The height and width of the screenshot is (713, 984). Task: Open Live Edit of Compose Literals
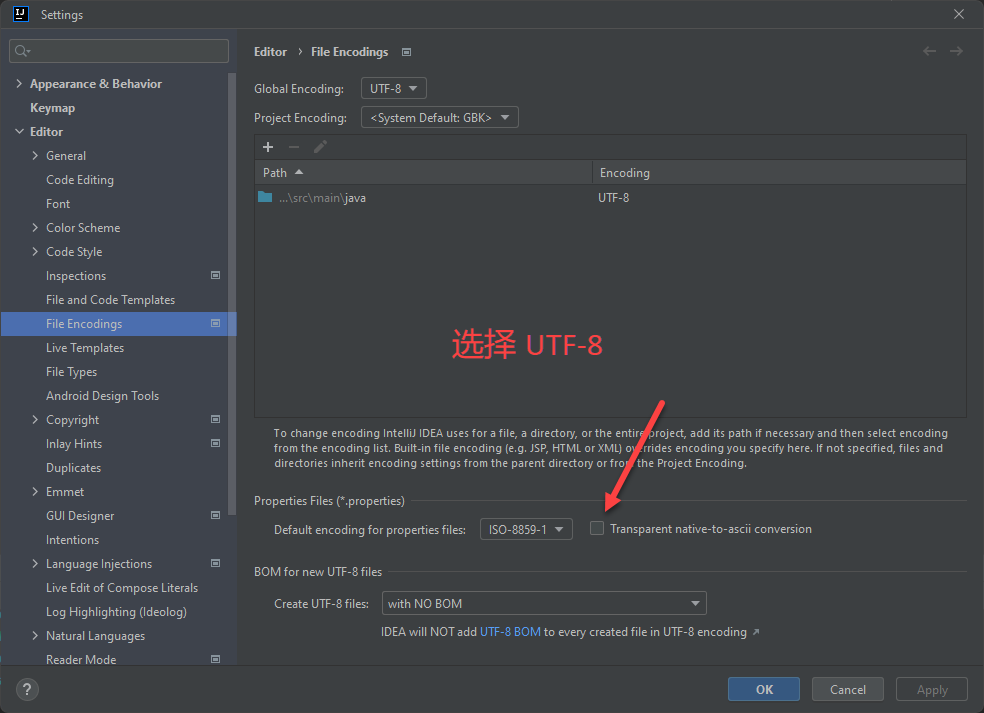tap(122, 587)
